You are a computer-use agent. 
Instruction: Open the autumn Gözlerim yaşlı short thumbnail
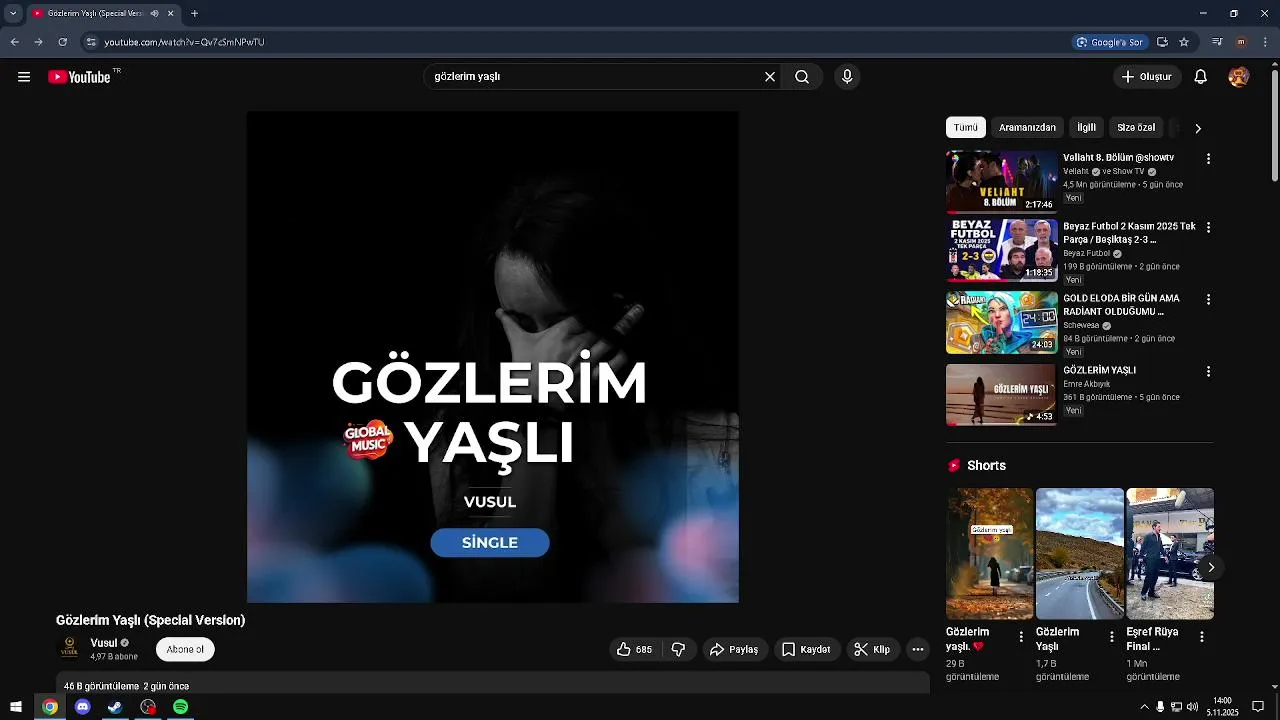[990, 554]
